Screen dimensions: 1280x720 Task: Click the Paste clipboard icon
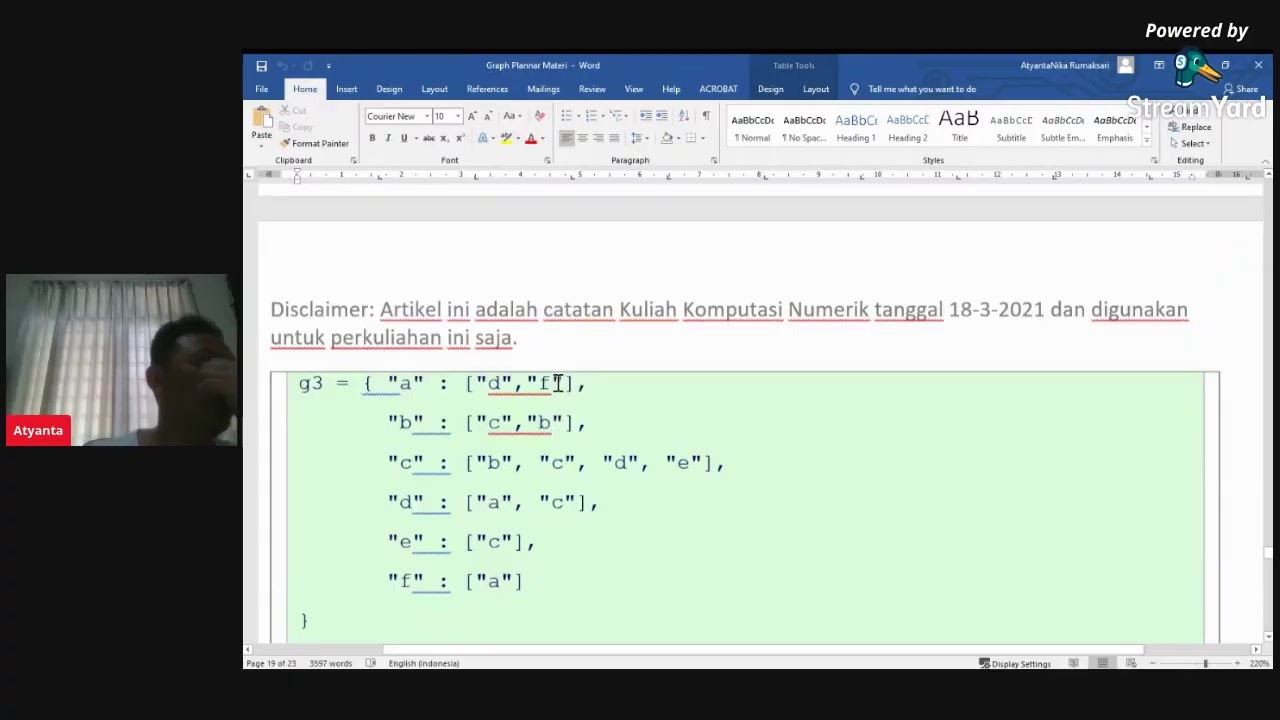(x=262, y=119)
